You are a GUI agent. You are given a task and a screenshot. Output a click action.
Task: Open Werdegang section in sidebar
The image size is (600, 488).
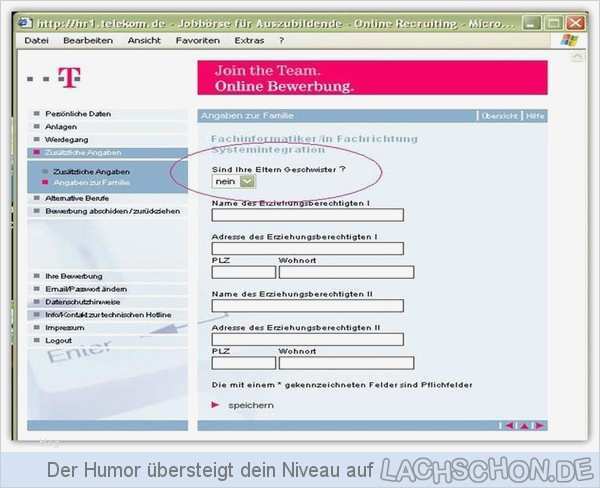point(67,140)
